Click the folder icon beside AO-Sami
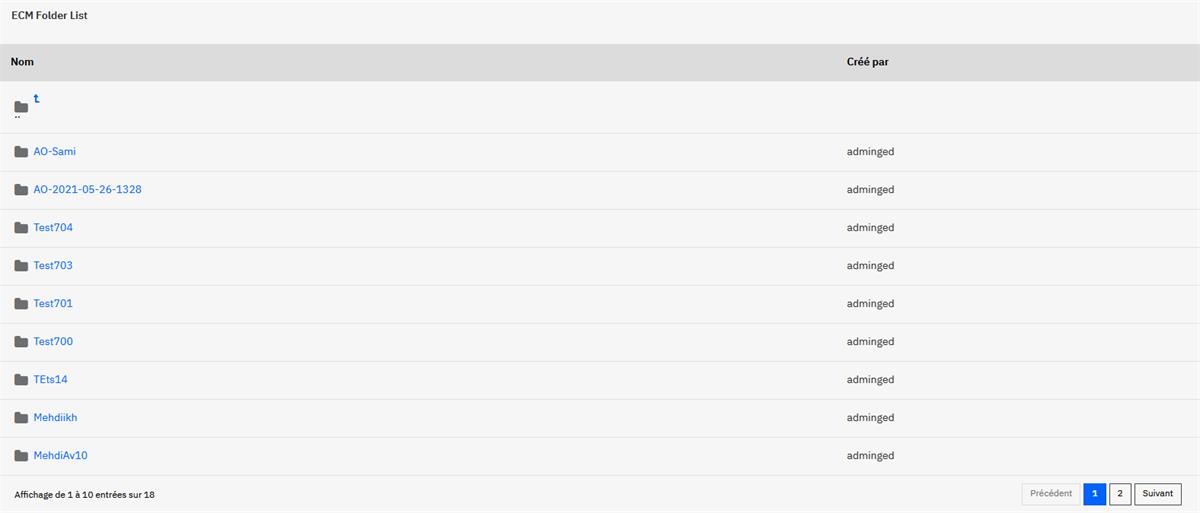Image resolution: width=1200 pixels, height=513 pixels. coord(21,152)
